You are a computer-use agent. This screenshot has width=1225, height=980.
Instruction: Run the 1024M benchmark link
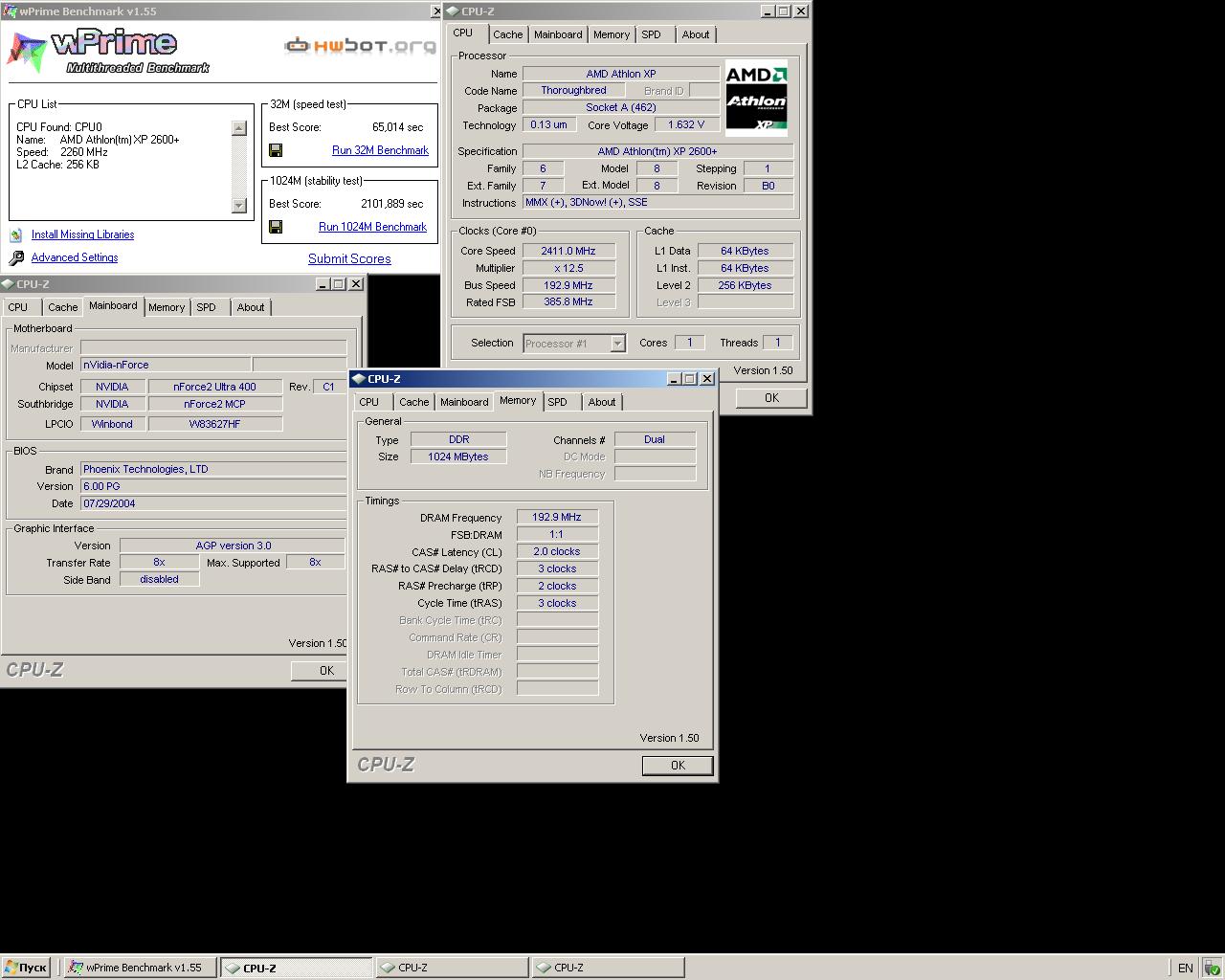tap(372, 227)
